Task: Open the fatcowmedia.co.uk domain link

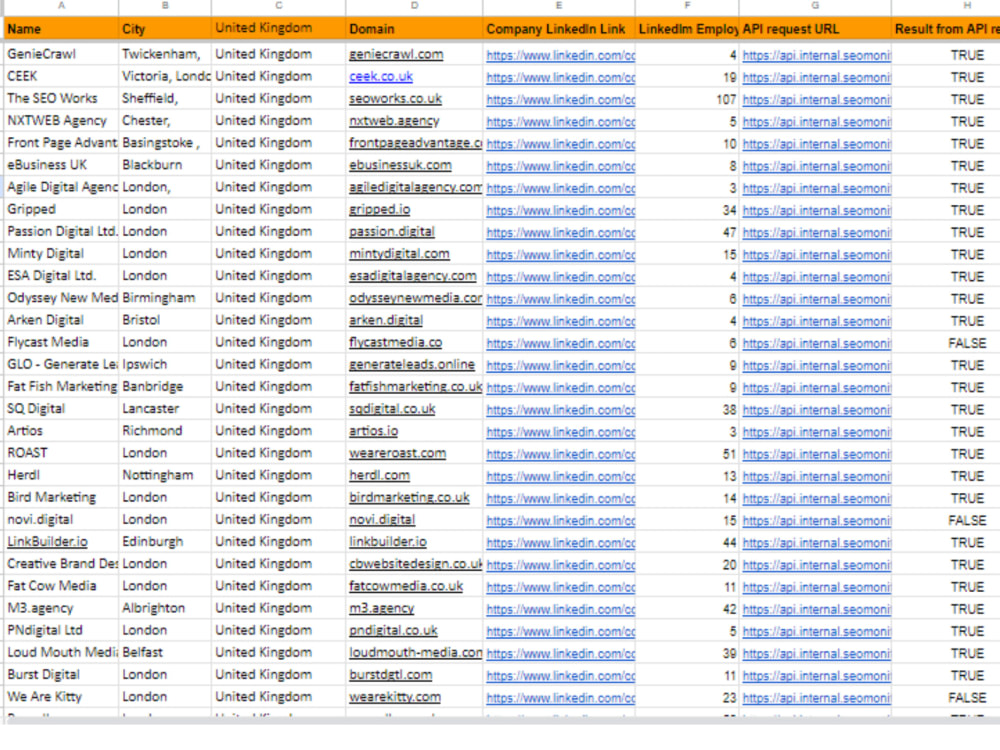Action: tap(406, 586)
